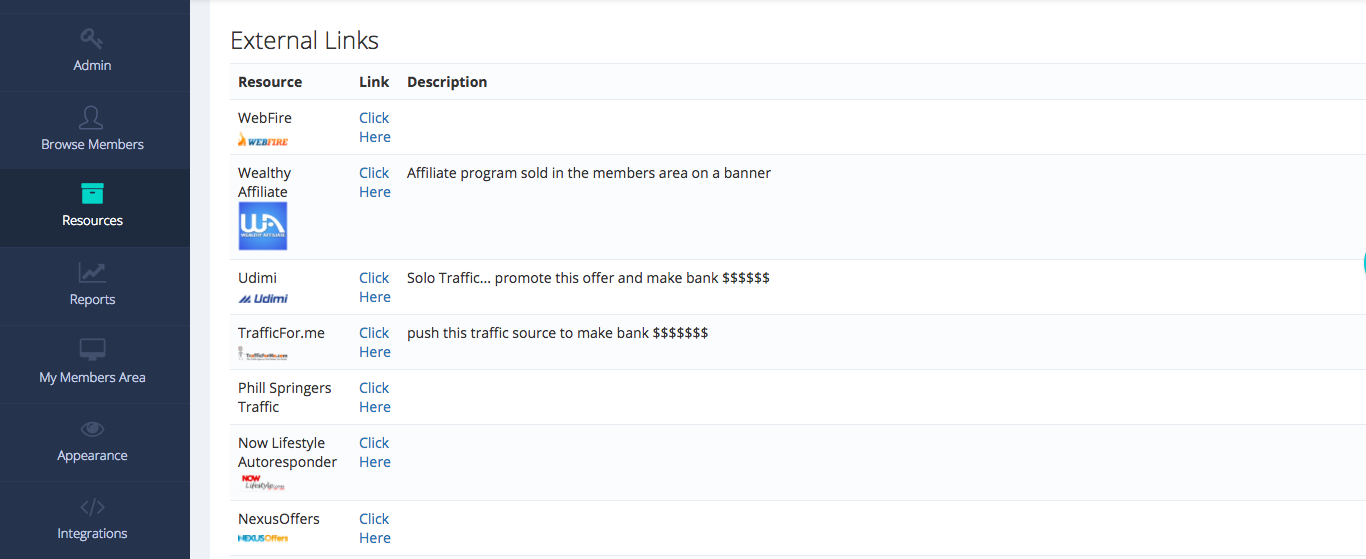Open the WebFire Click Here link
Image resolution: width=1366 pixels, height=559 pixels.
click(x=375, y=127)
